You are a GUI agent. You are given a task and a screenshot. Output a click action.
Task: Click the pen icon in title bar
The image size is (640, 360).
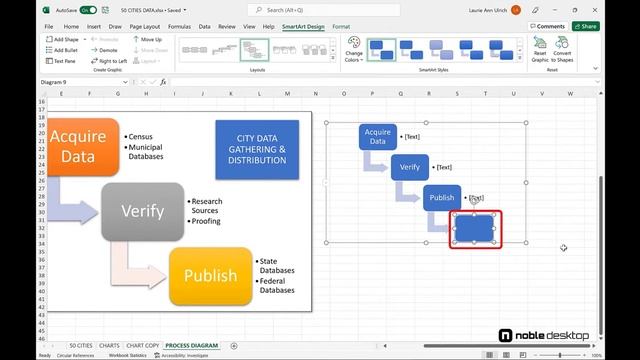[x=535, y=10]
